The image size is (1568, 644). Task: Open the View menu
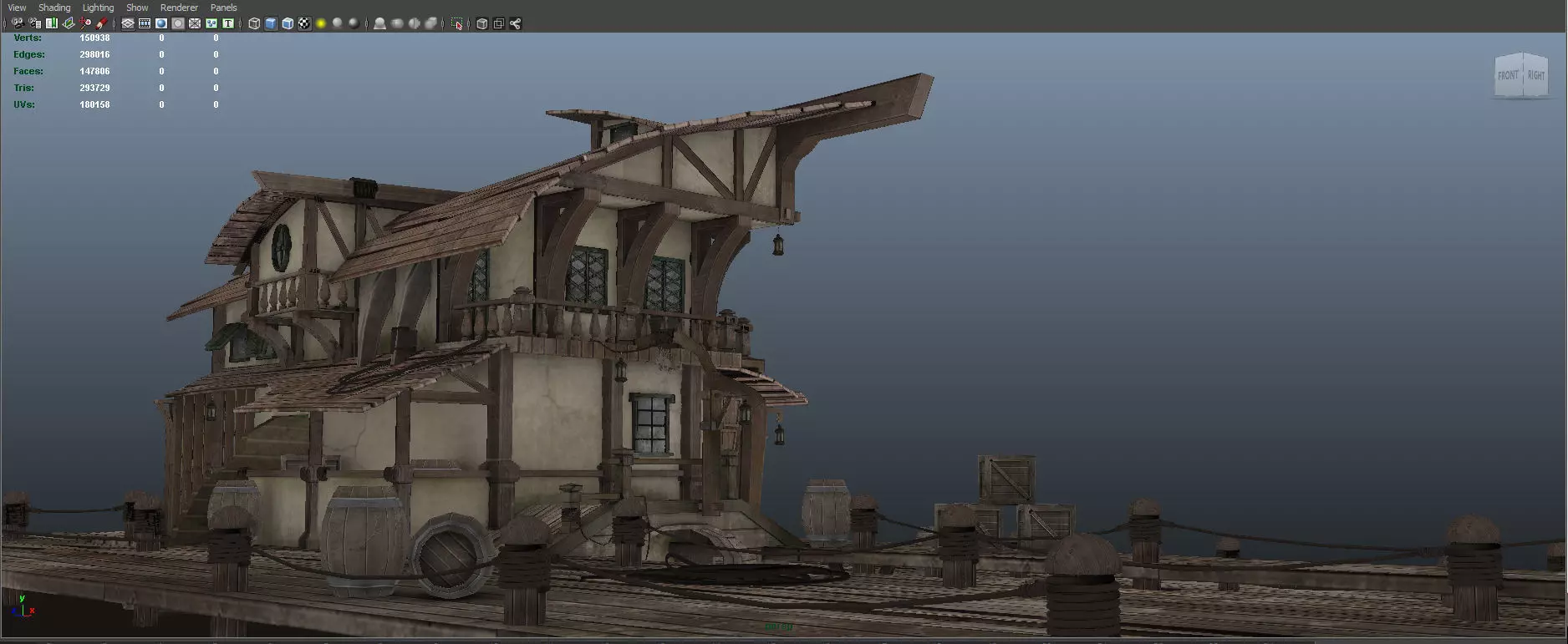point(17,8)
